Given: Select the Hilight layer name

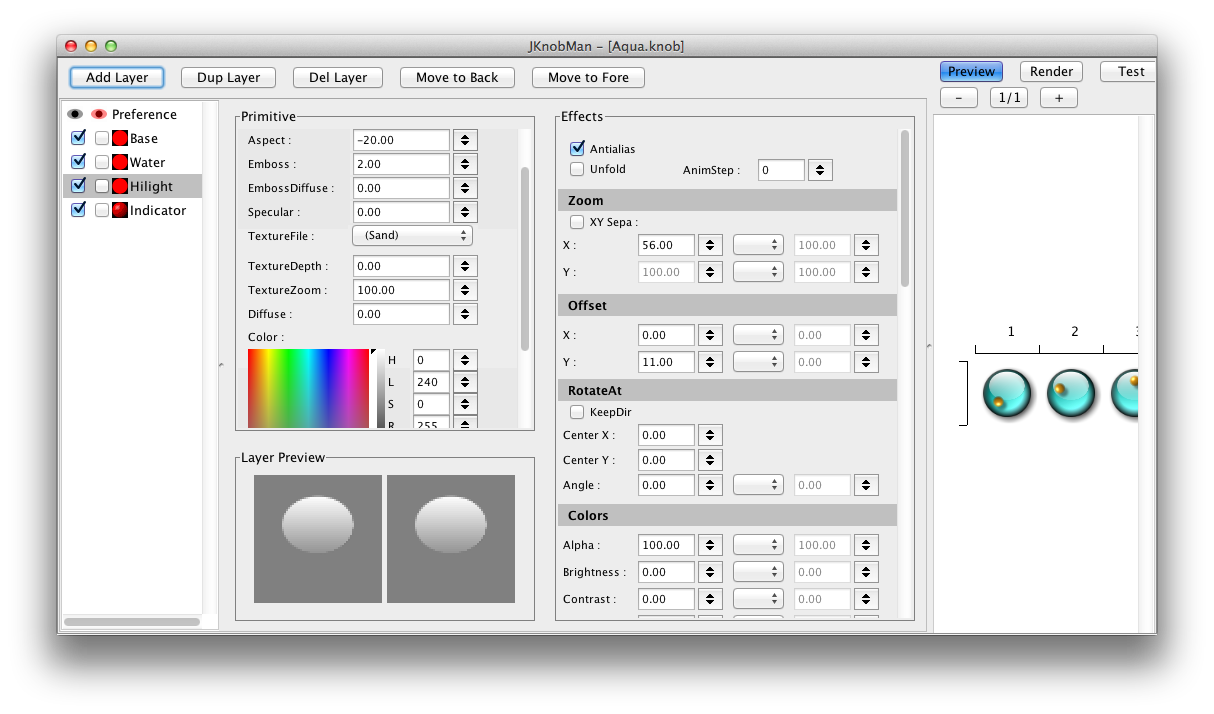Looking at the screenshot, I should (x=151, y=186).
